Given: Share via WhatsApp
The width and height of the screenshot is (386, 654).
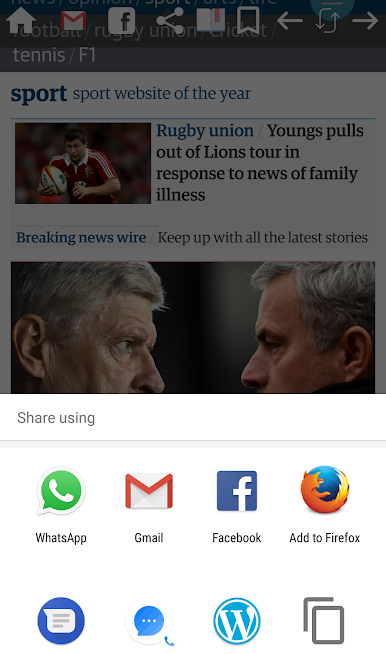Looking at the screenshot, I should point(61,505).
